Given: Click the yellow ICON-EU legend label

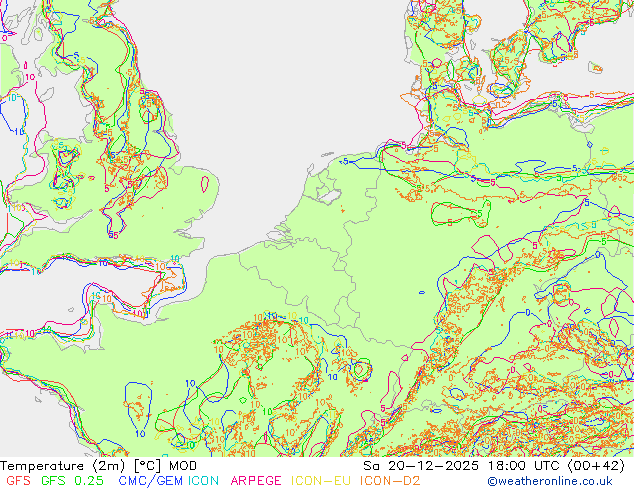Looking at the screenshot, I should point(321,481).
